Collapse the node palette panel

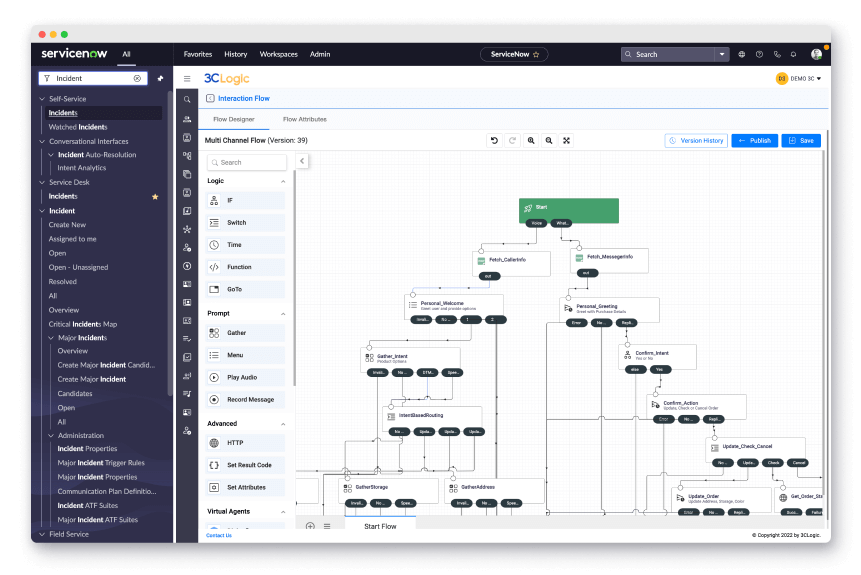302,161
